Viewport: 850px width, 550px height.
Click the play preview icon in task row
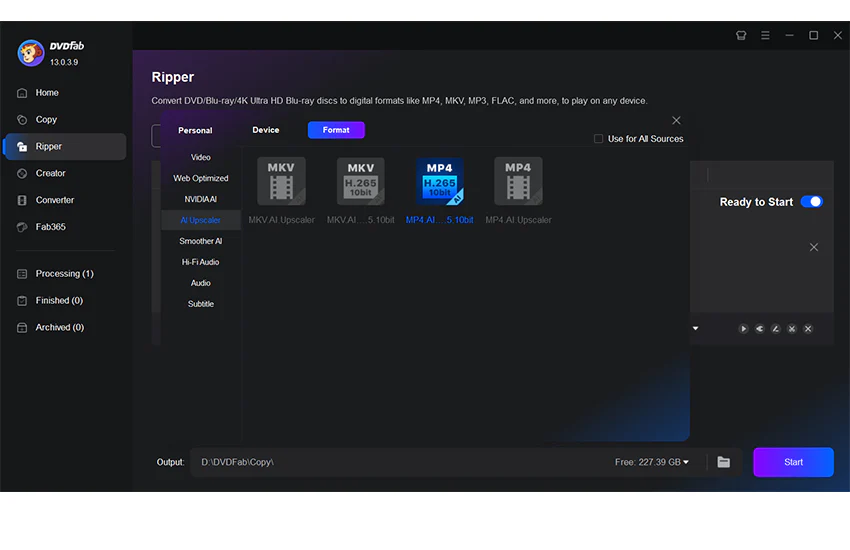[743, 329]
